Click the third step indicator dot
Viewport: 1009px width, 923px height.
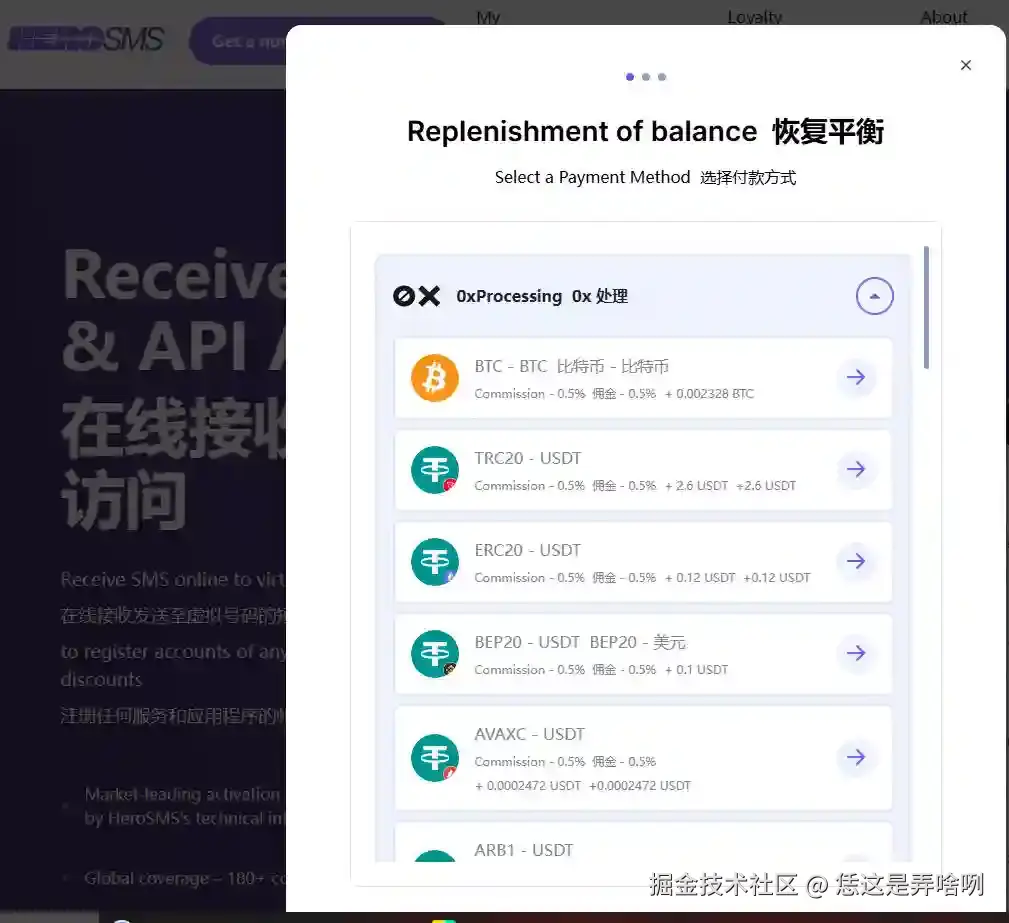pos(662,77)
